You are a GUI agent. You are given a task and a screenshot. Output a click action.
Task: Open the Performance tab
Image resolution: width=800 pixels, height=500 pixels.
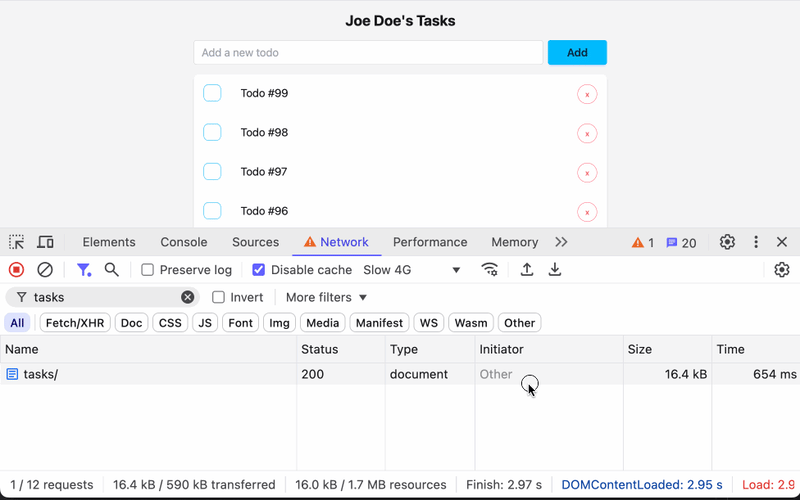point(430,242)
